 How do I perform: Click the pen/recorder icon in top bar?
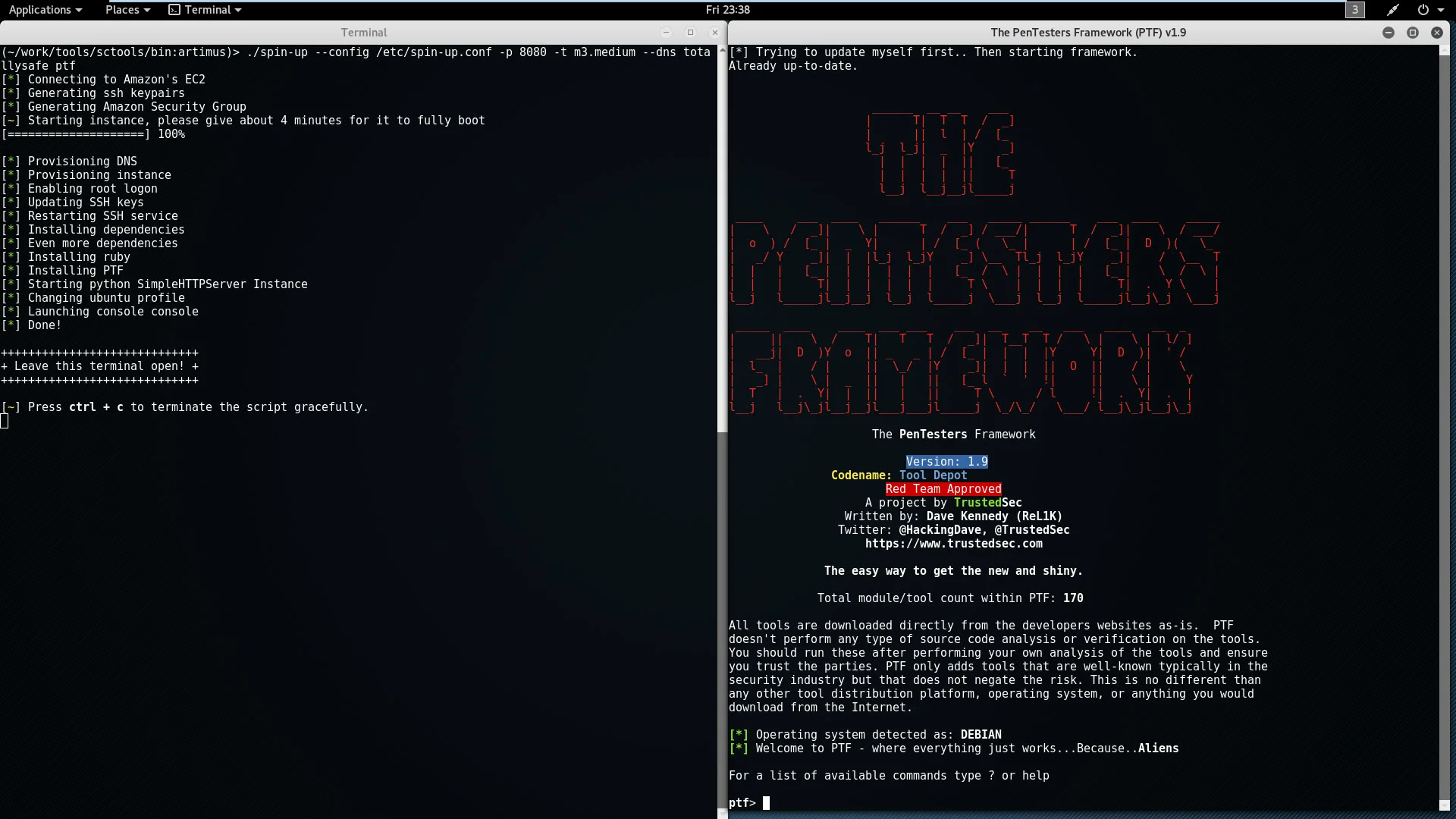1393,10
